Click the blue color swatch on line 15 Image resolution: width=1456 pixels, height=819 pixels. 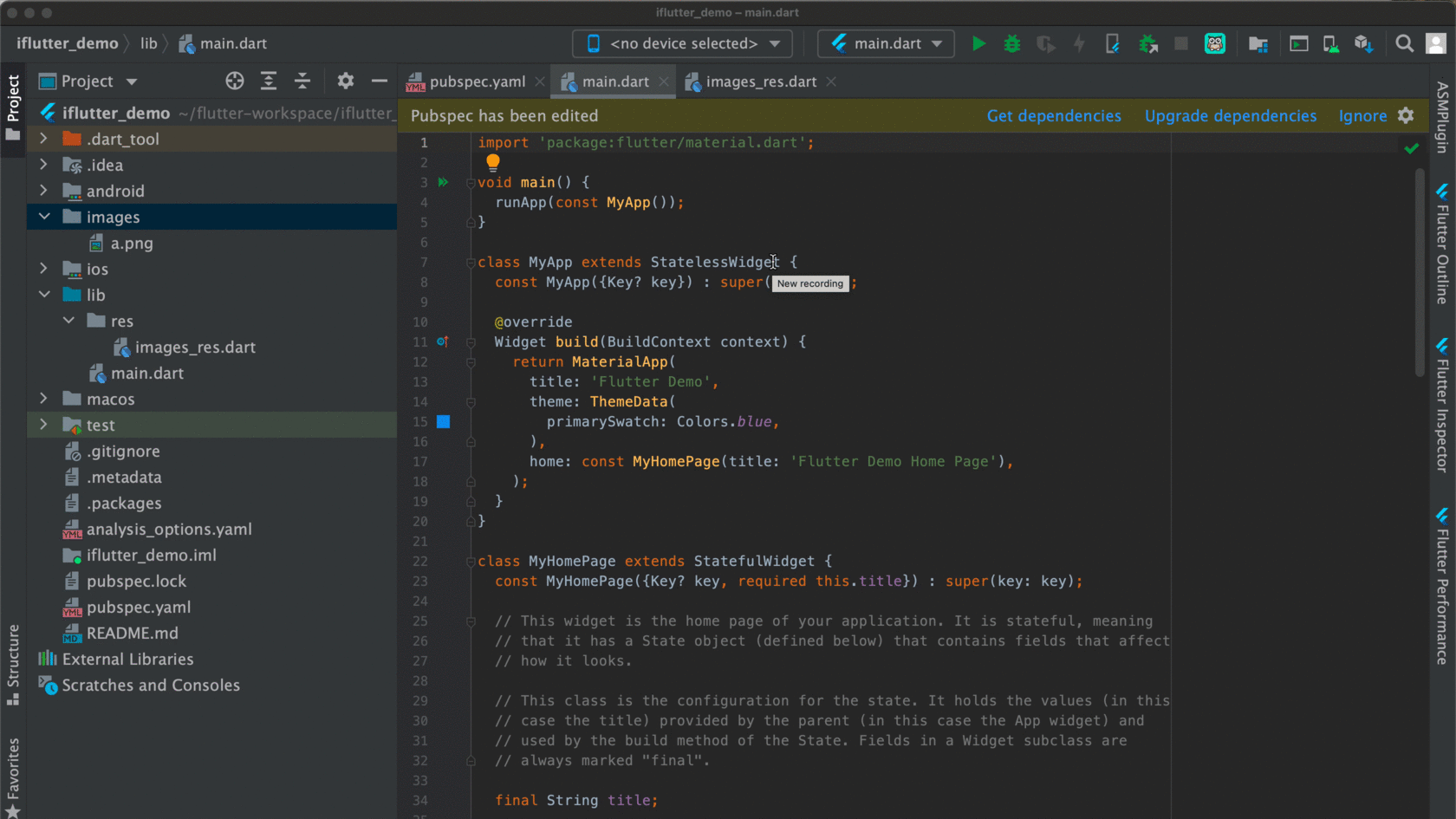pos(443,421)
